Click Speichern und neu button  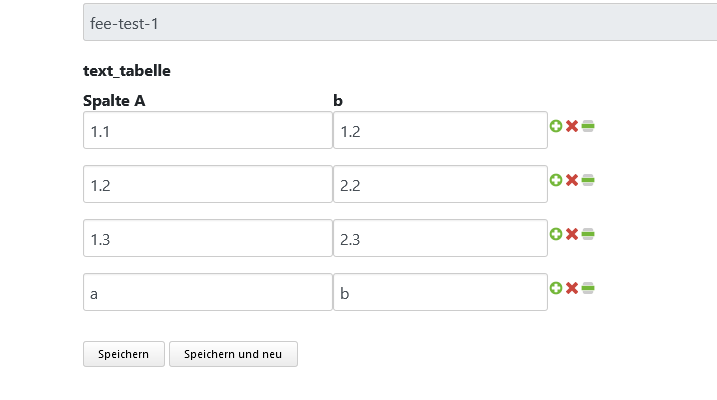(x=233, y=354)
